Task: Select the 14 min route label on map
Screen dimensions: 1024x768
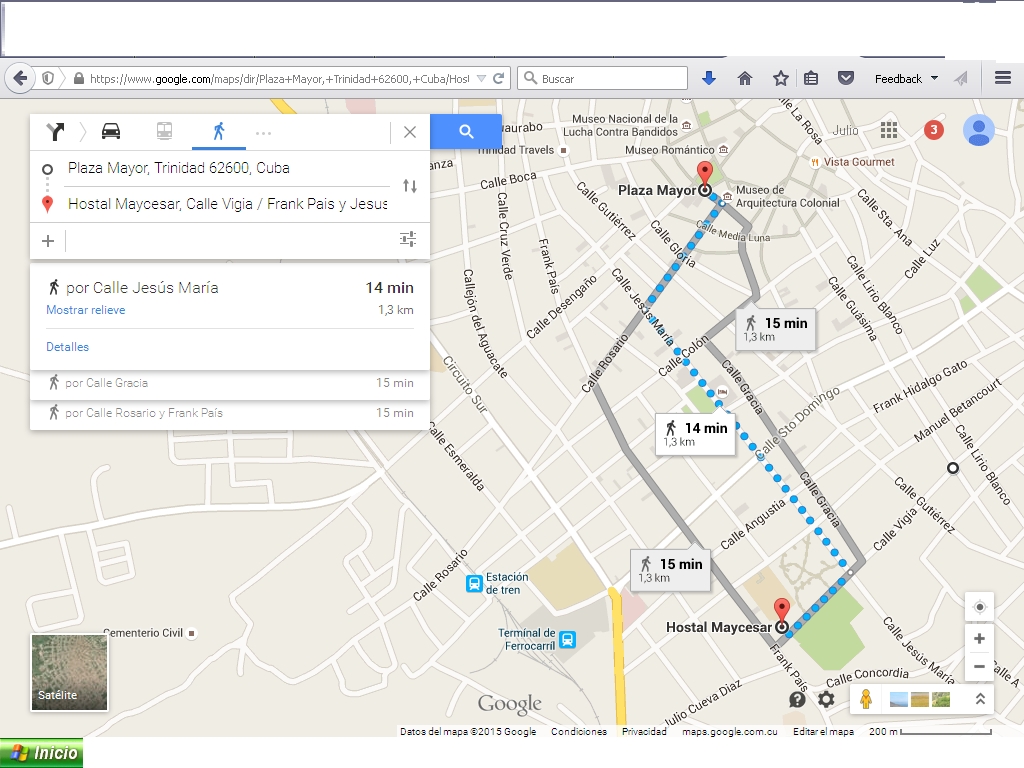Action: [696, 434]
